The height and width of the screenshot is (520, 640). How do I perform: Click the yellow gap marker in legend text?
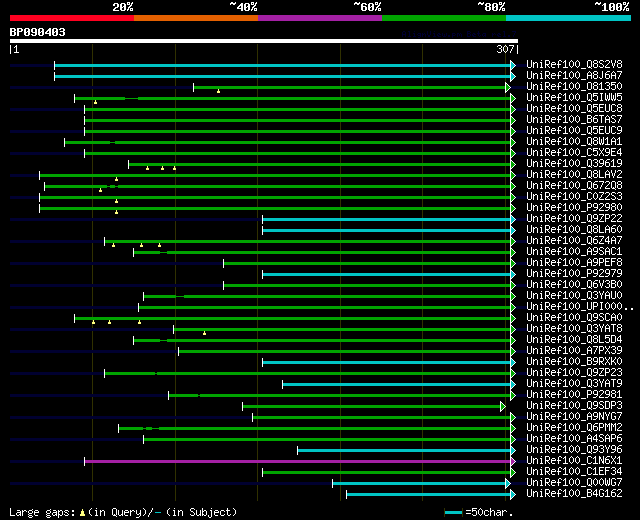coord(82,513)
